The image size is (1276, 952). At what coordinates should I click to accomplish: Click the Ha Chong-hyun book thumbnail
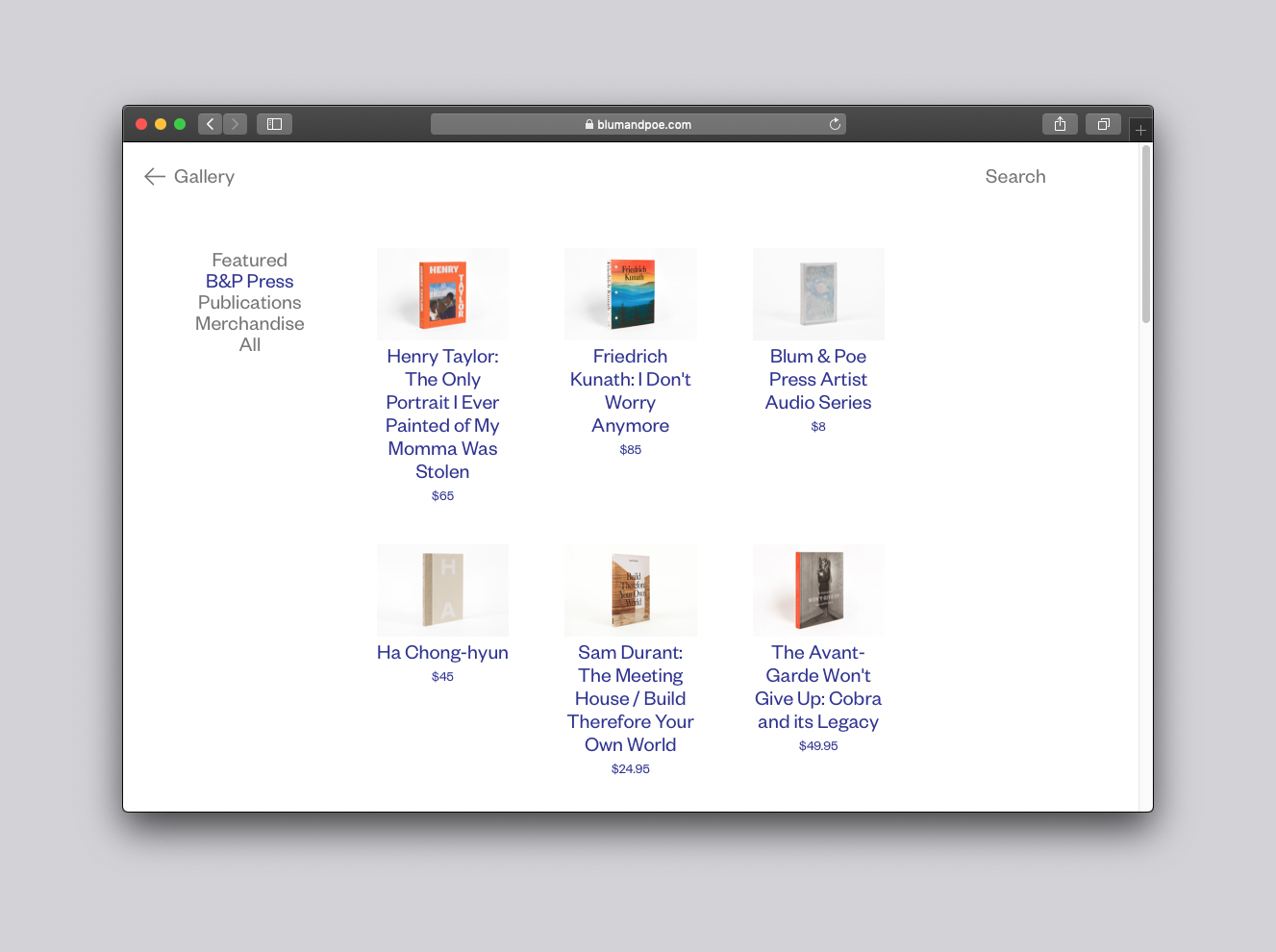(442, 589)
